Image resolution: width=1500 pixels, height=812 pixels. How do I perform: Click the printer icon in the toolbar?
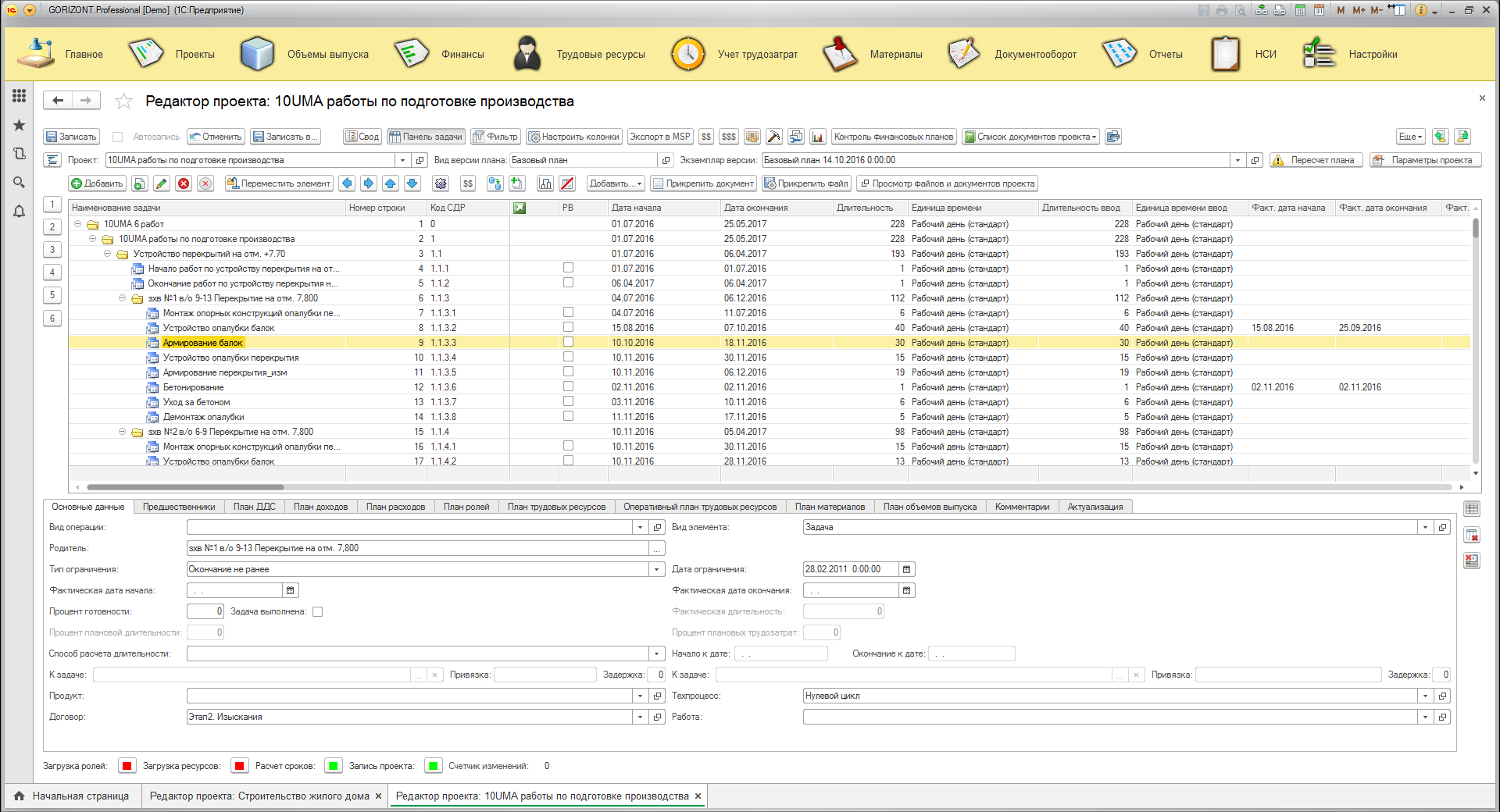pyautogui.click(x=1113, y=137)
